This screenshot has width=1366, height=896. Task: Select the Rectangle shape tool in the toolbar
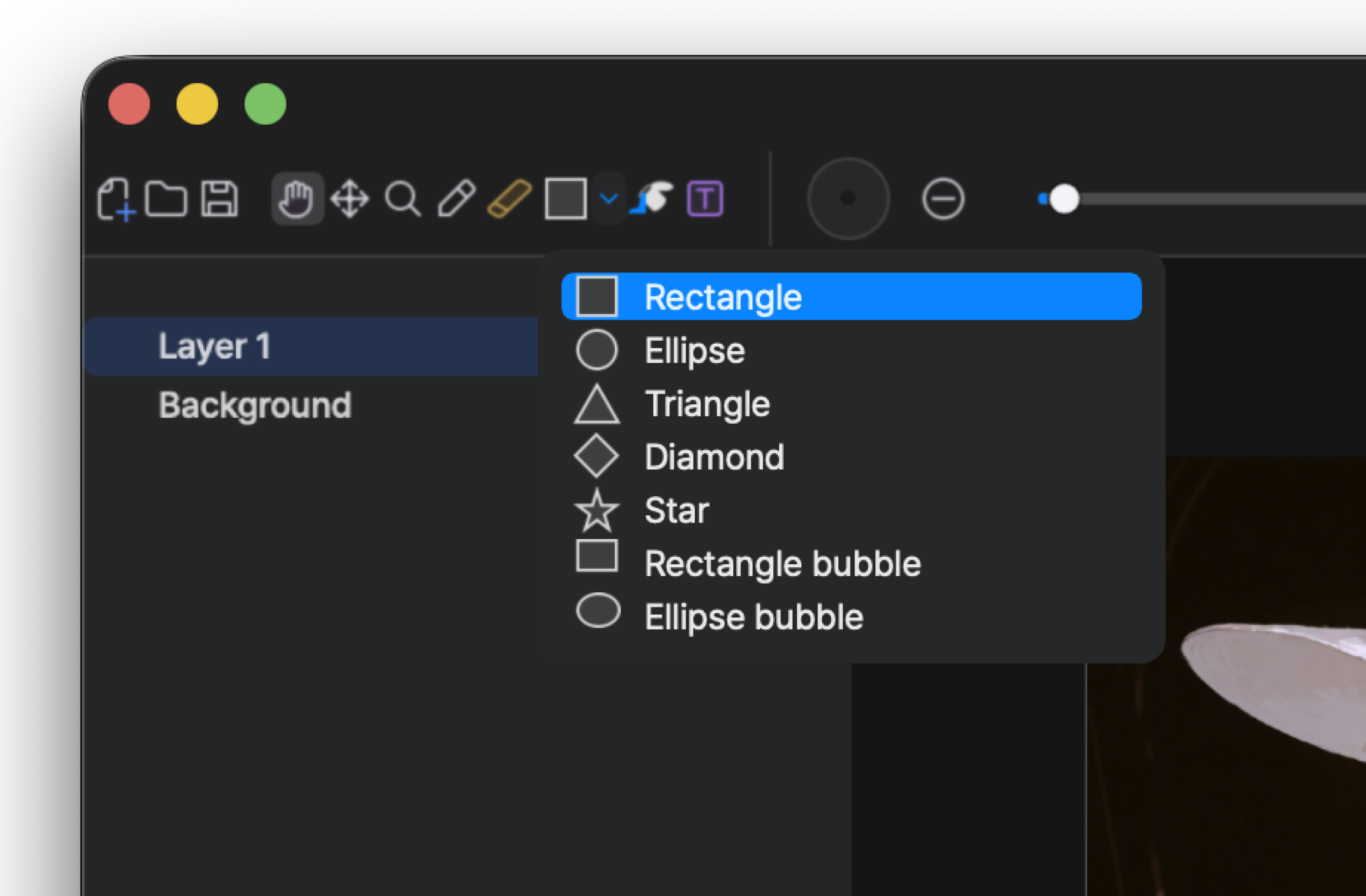566,199
